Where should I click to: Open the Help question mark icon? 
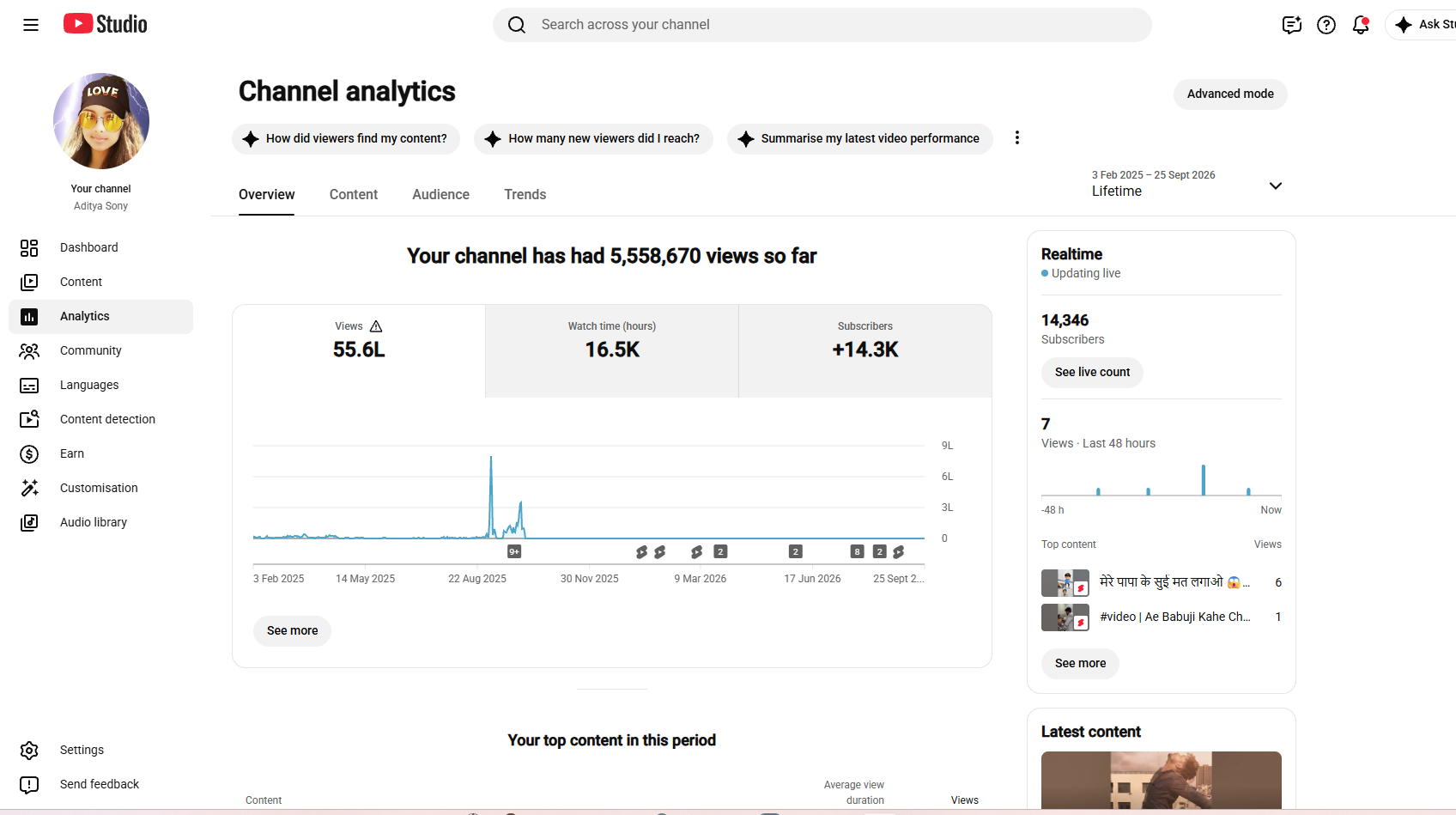[x=1326, y=25]
